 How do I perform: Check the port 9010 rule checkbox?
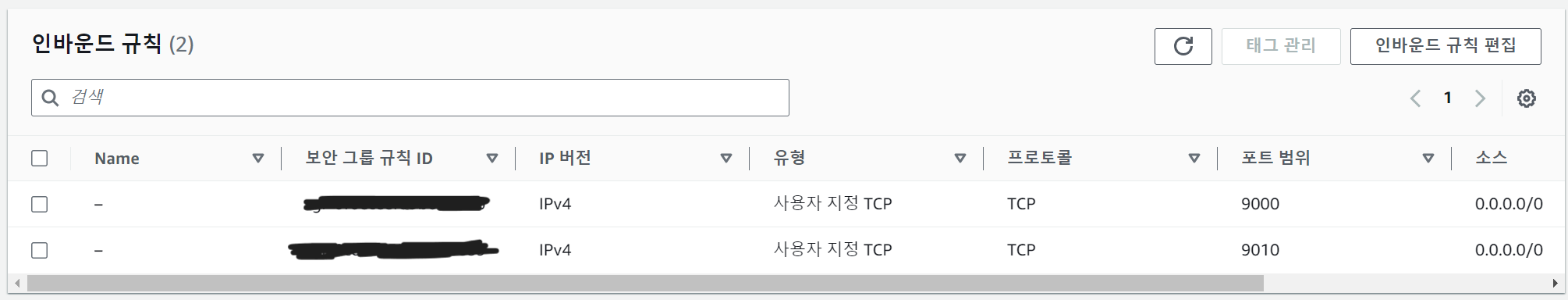pyautogui.click(x=40, y=251)
